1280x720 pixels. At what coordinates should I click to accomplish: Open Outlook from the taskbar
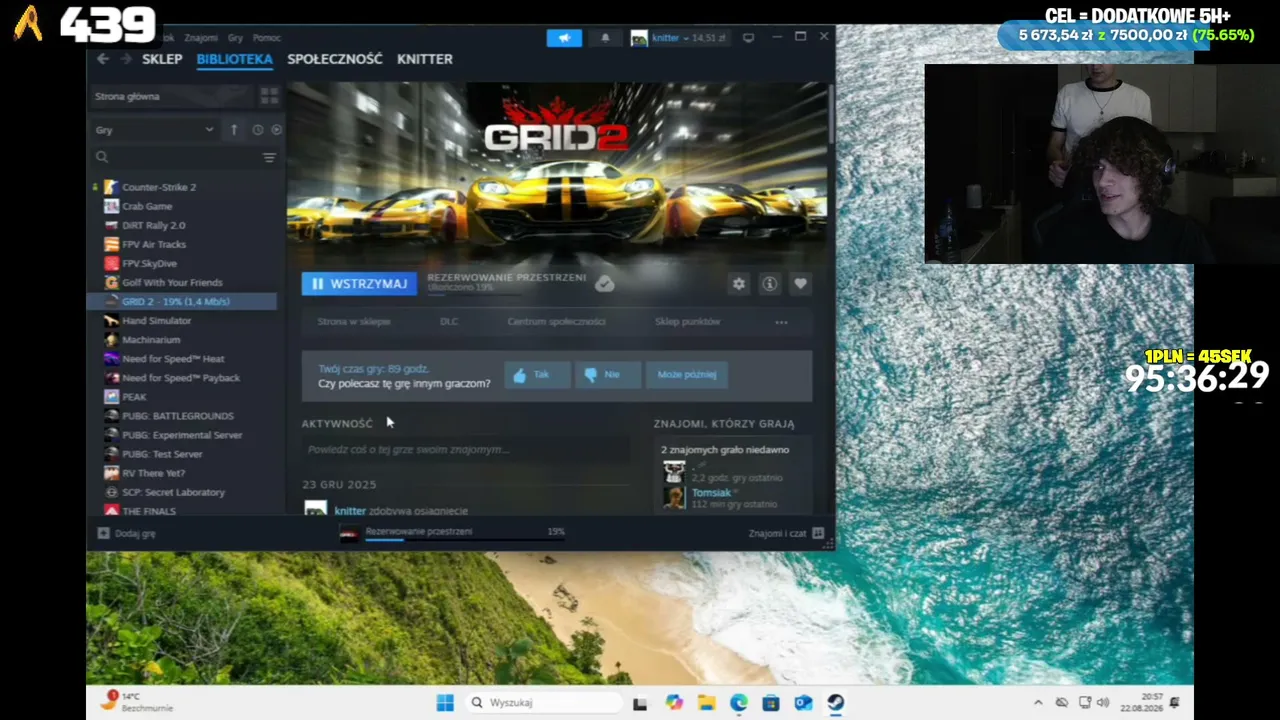point(803,703)
